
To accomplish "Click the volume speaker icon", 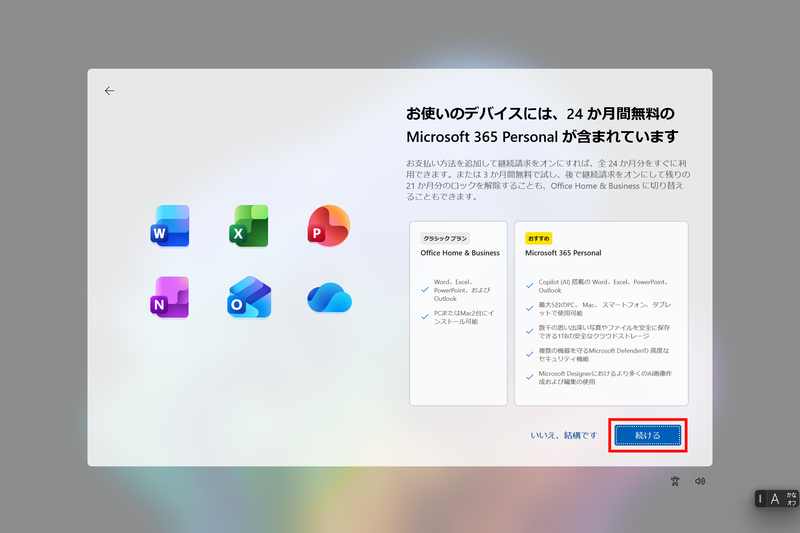I will click(700, 481).
